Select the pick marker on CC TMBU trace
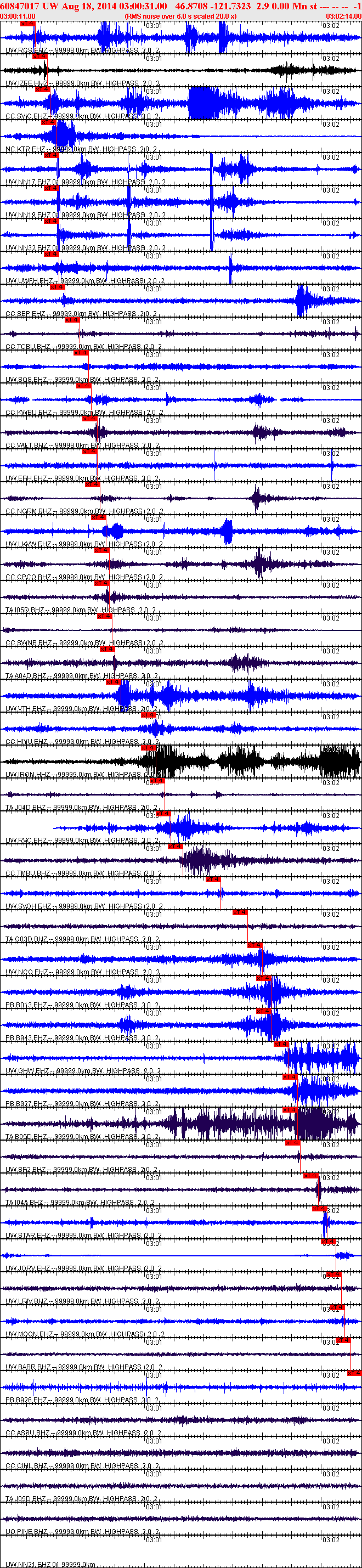 (x=175, y=846)
